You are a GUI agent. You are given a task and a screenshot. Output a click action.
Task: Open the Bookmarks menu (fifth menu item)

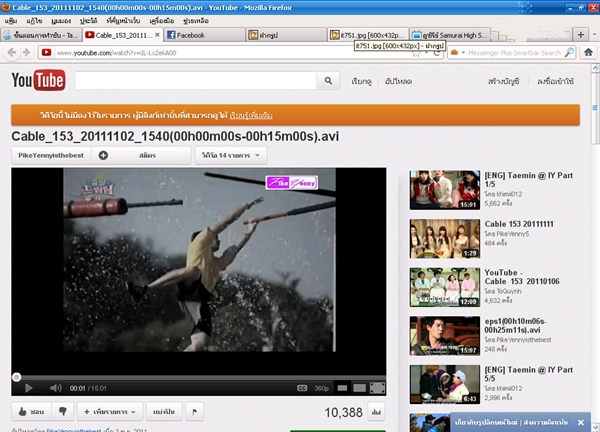(123, 21)
